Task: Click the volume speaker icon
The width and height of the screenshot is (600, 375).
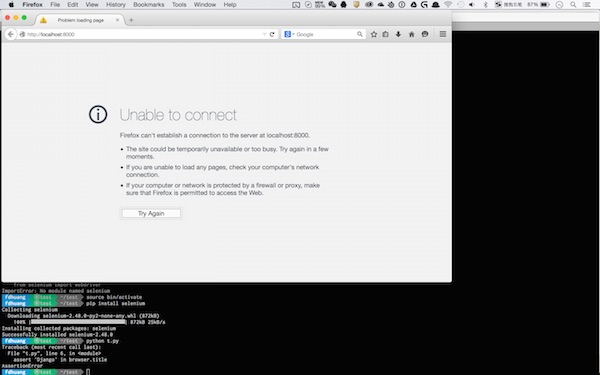Action: point(472,5)
